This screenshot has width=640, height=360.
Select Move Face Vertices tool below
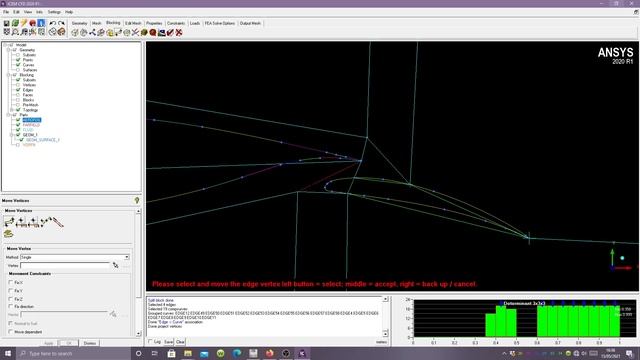(x=8, y=234)
